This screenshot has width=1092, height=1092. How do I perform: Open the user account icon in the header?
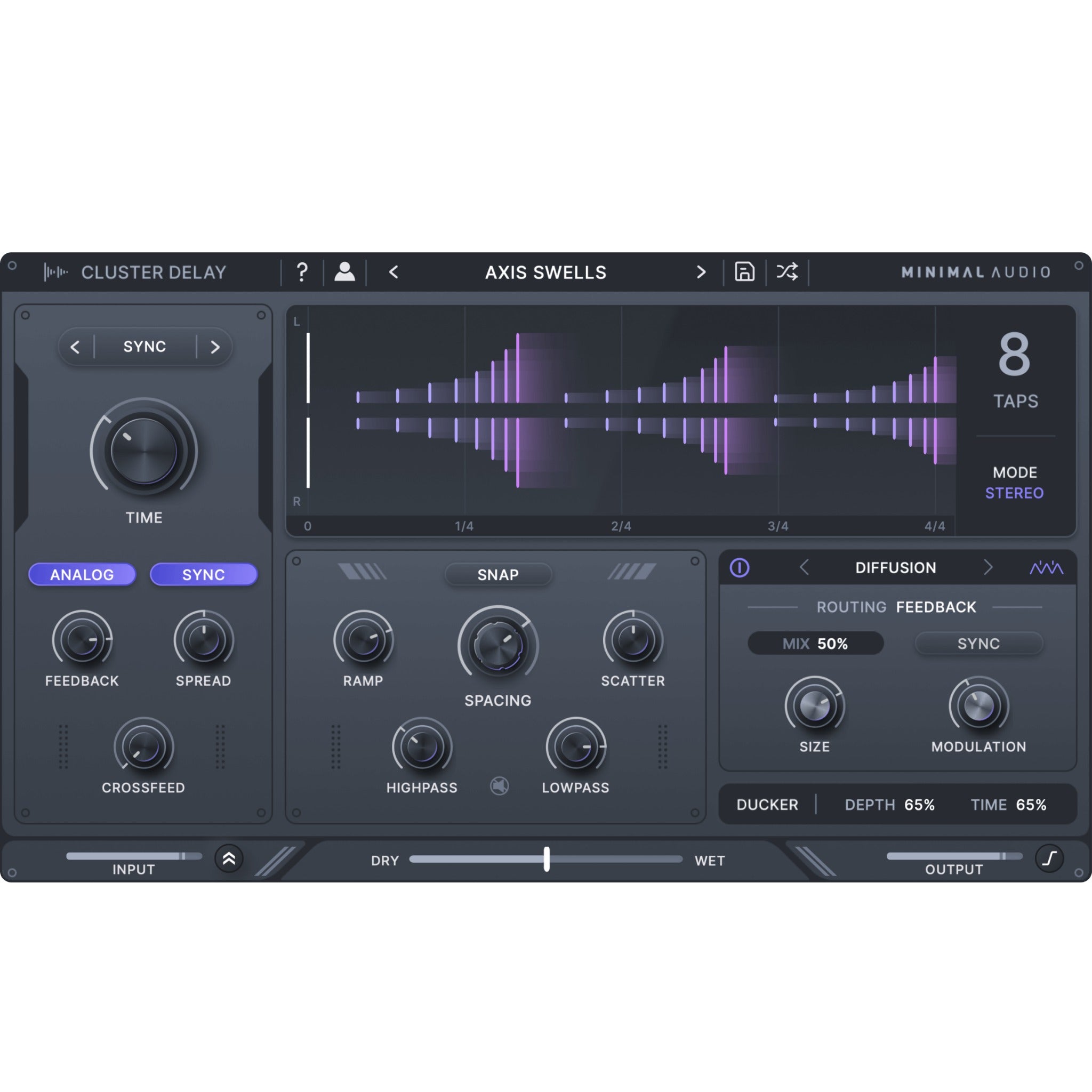click(346, 272)
